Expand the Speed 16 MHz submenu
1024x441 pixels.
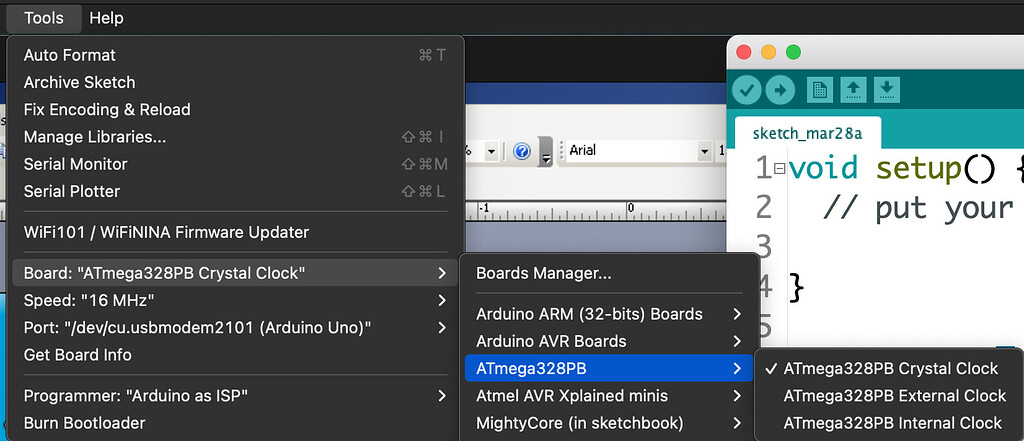[x=88, y=300]
